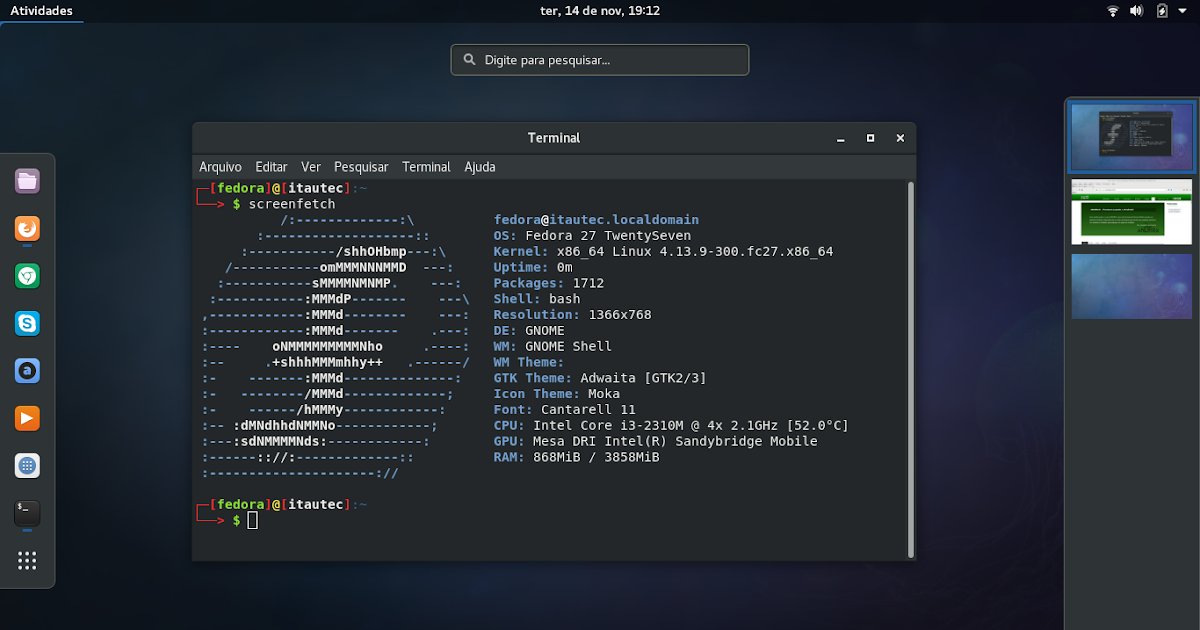Click the Atividades button
The height and width of the screenshot is (630, 1200).
point(41,11)
